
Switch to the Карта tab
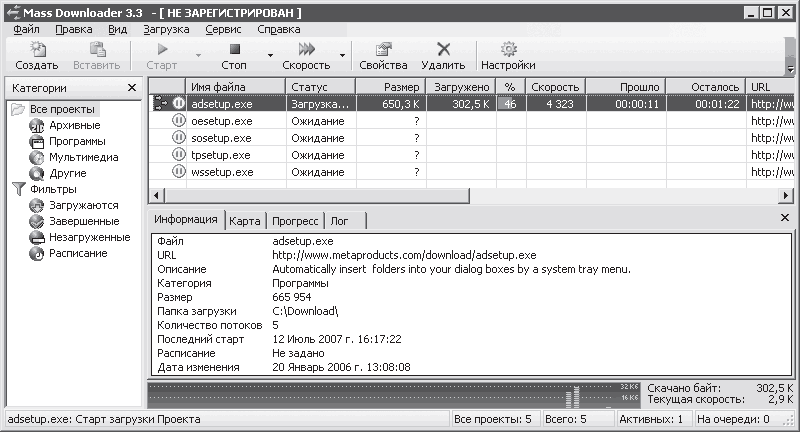tap(244, 221)
